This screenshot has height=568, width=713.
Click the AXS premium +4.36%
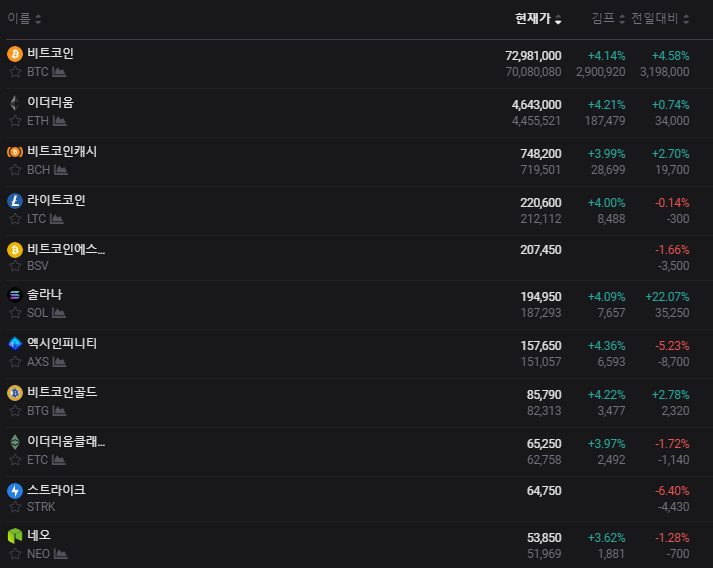(x=607, y=346)
